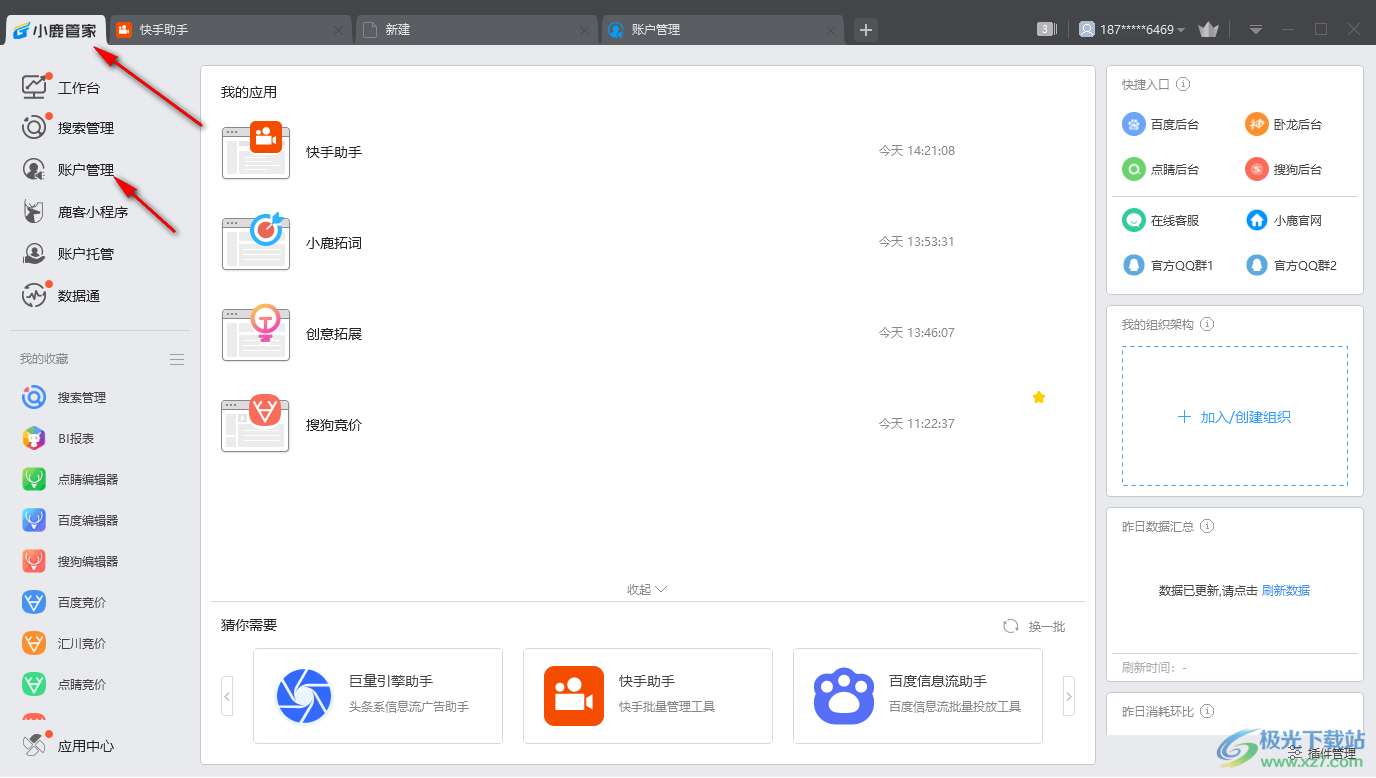
Task: Show previous recommended apps arrow
Action: coord(227,696)
